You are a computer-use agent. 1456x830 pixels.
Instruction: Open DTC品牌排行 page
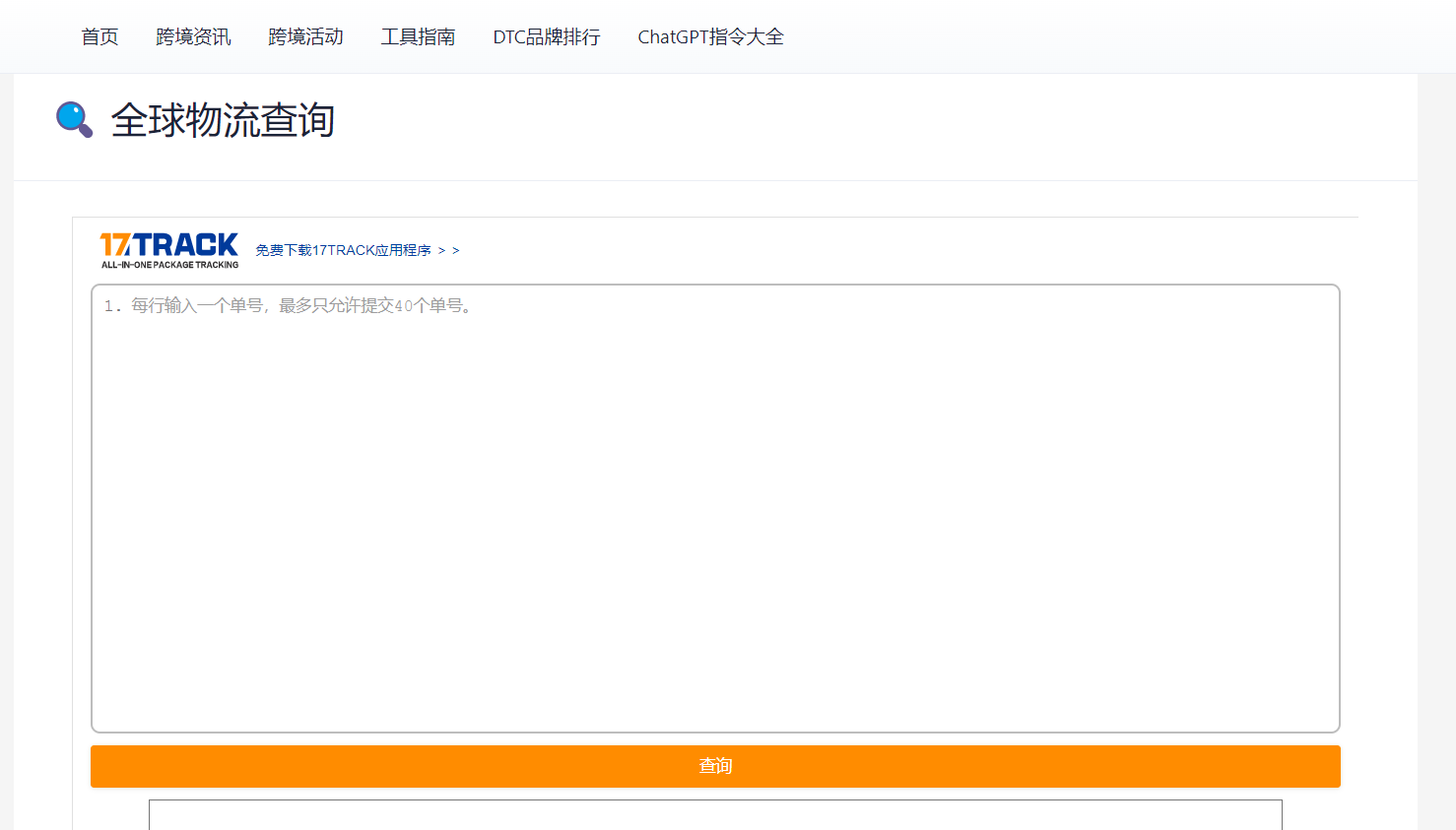pyautogui.click(x=547, y=36)
